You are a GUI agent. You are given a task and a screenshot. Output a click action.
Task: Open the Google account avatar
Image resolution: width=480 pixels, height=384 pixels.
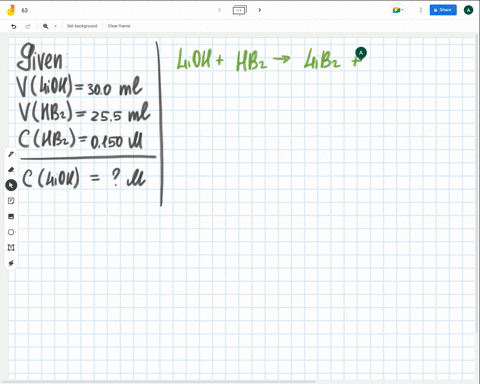(468, 10)
